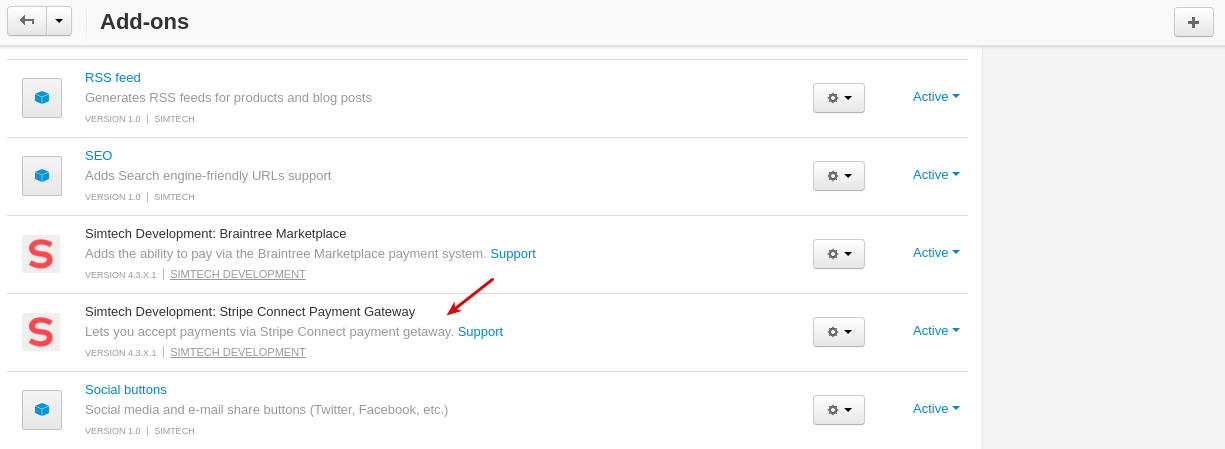The height and width of the screenshot is (449, 1225).
Task: Click Support link for Braintree Marketplace
Action: tap(513, 254)
